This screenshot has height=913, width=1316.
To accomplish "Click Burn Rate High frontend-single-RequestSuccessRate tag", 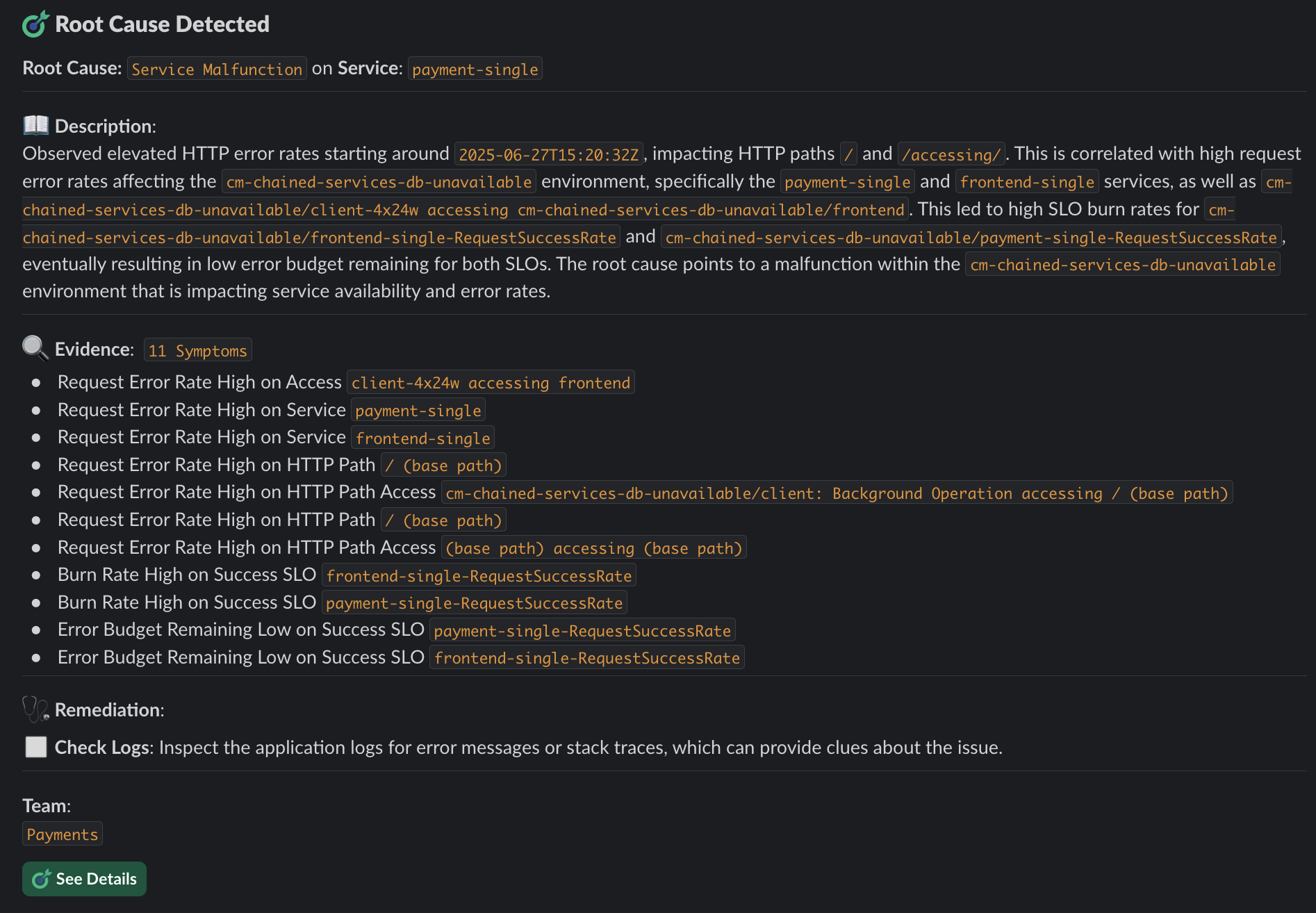I will [x=479, y=575].
